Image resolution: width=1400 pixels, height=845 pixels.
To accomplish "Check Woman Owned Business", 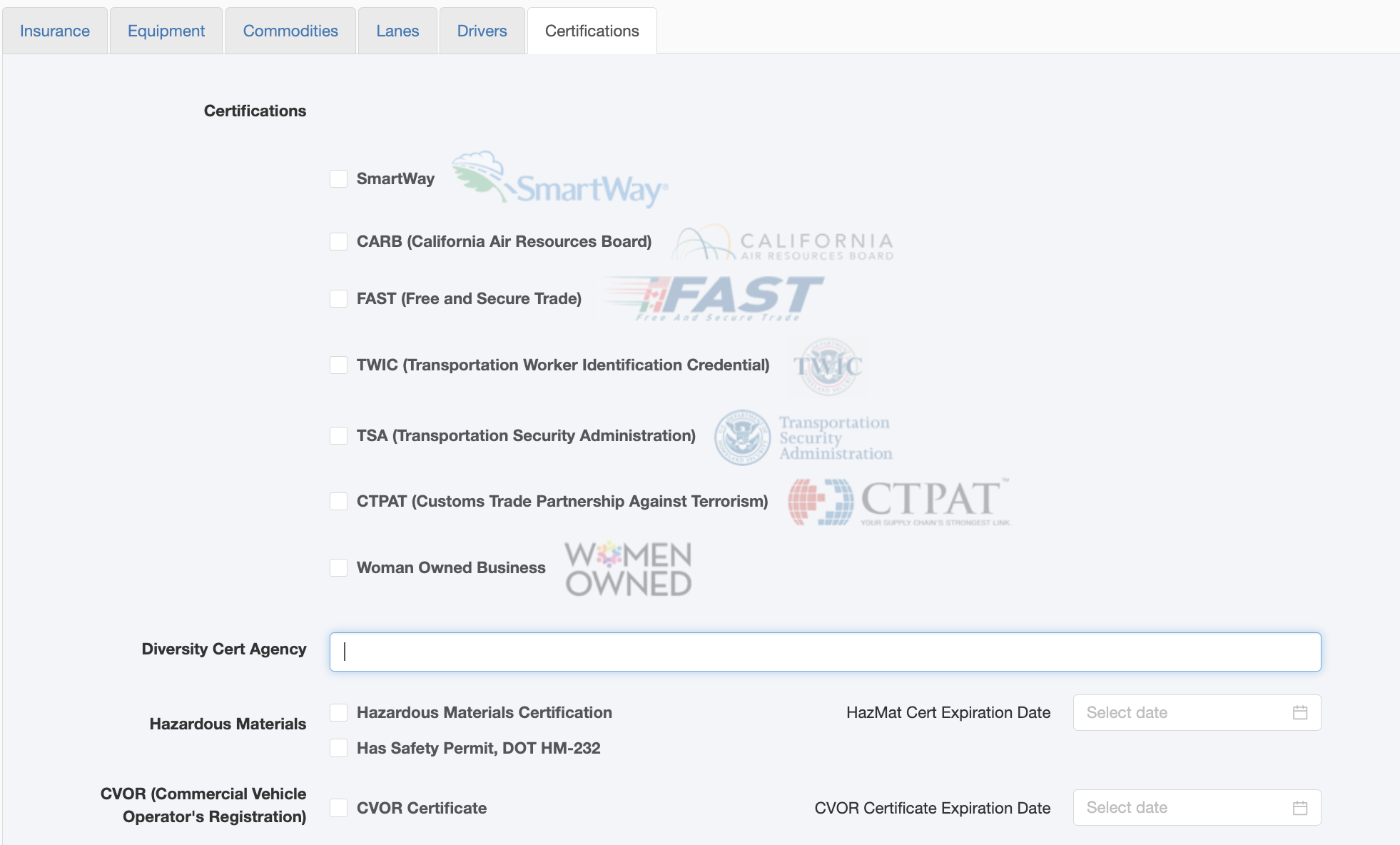I will click(339, 567).
